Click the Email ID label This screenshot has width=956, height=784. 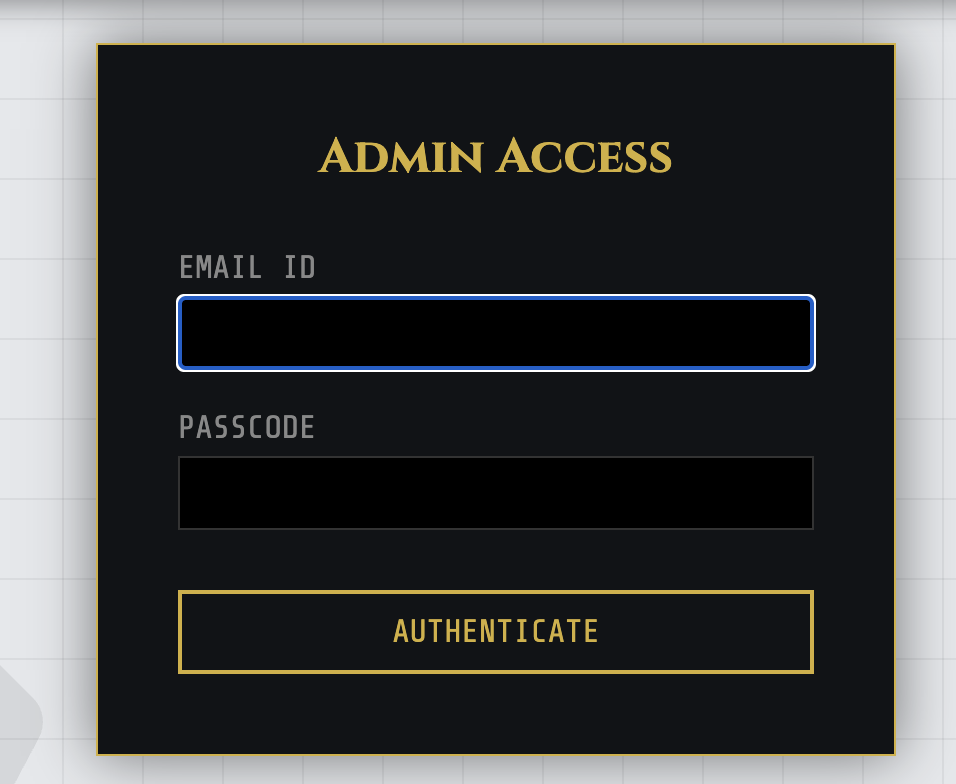247,268
